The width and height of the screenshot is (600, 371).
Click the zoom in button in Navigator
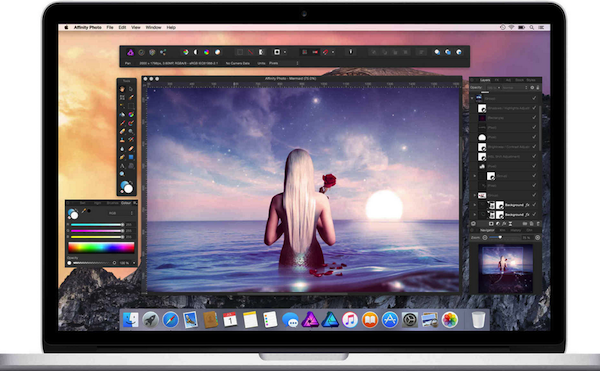(538, 238)
